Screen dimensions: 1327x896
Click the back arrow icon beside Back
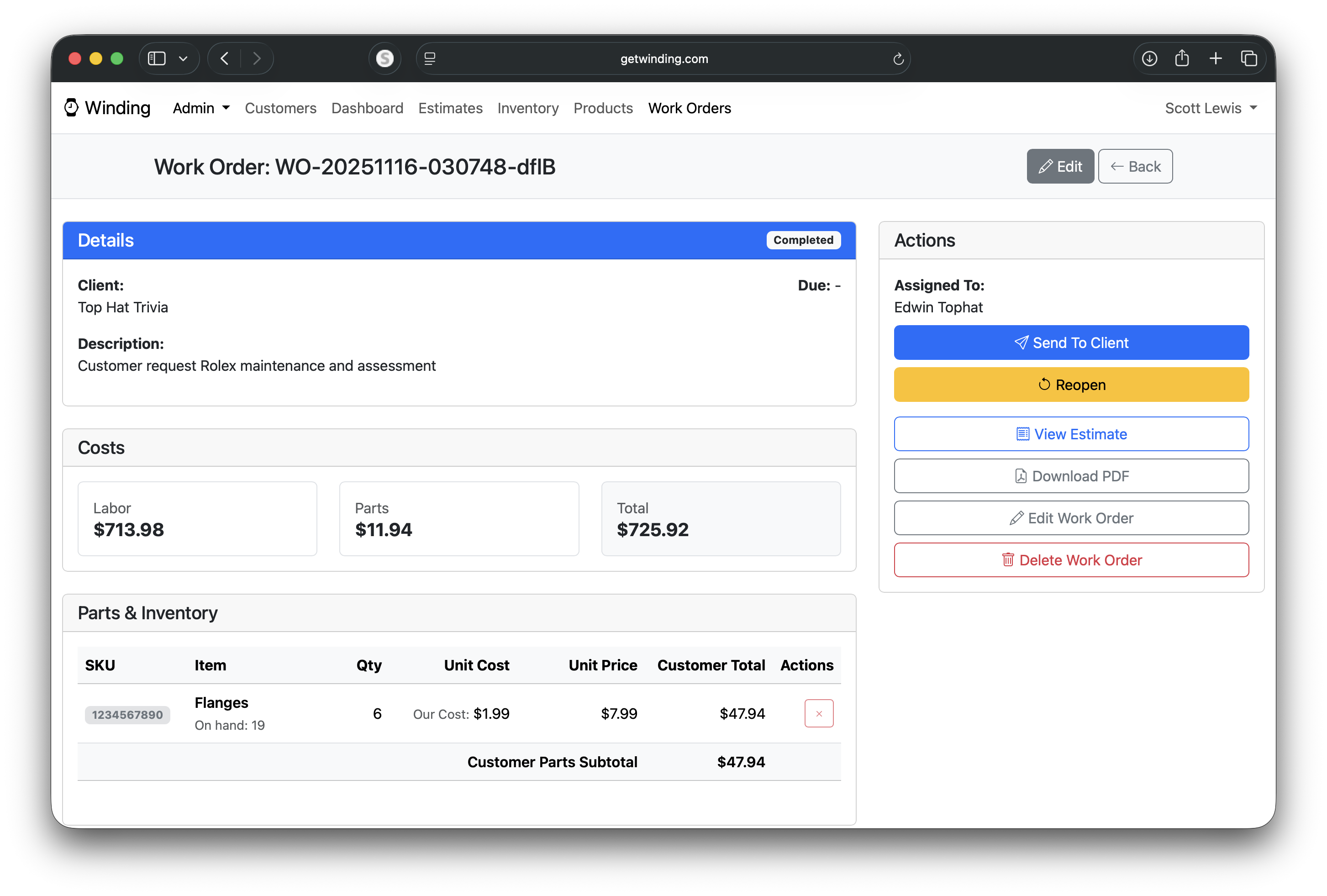[1117, 166]
